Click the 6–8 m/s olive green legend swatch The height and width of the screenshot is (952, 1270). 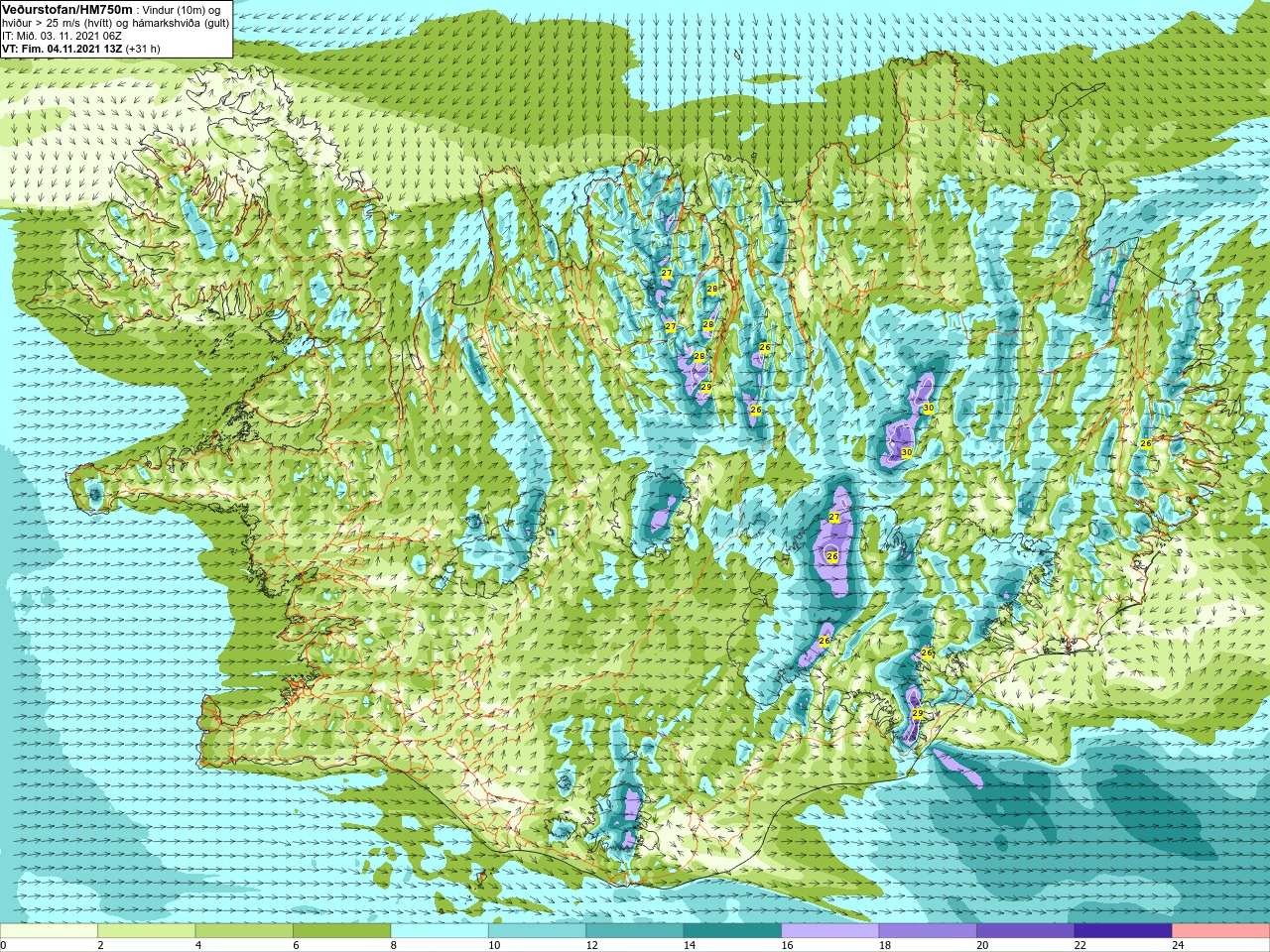[x=342, y=931]
